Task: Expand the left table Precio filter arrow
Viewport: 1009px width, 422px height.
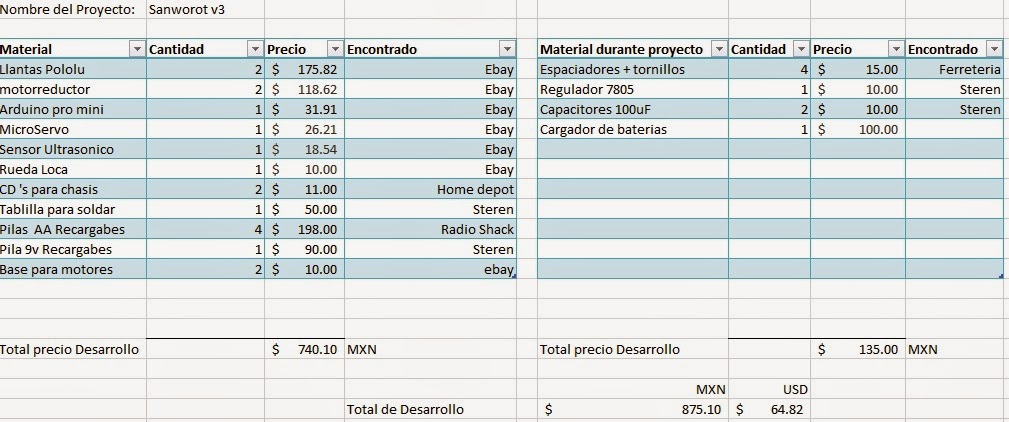Action: 333,49
